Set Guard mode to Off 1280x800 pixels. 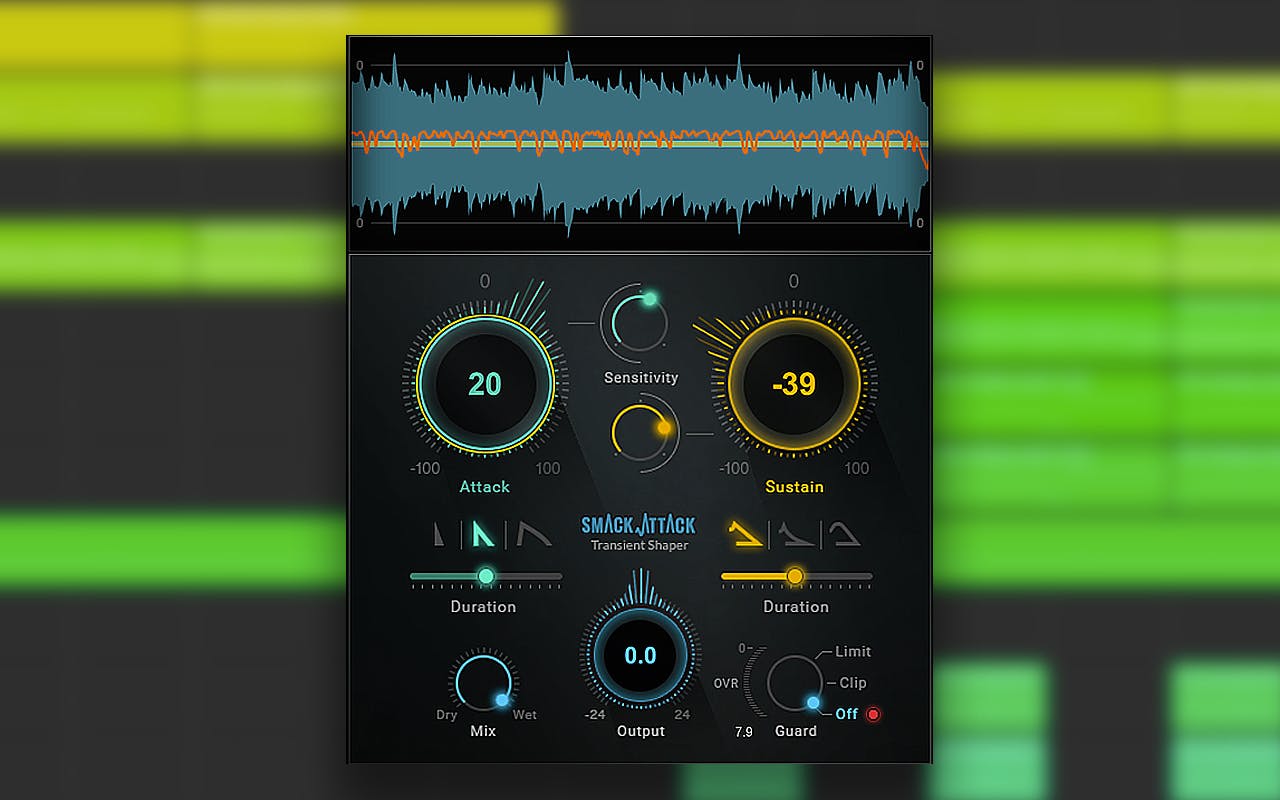click(x=846, y=714)
